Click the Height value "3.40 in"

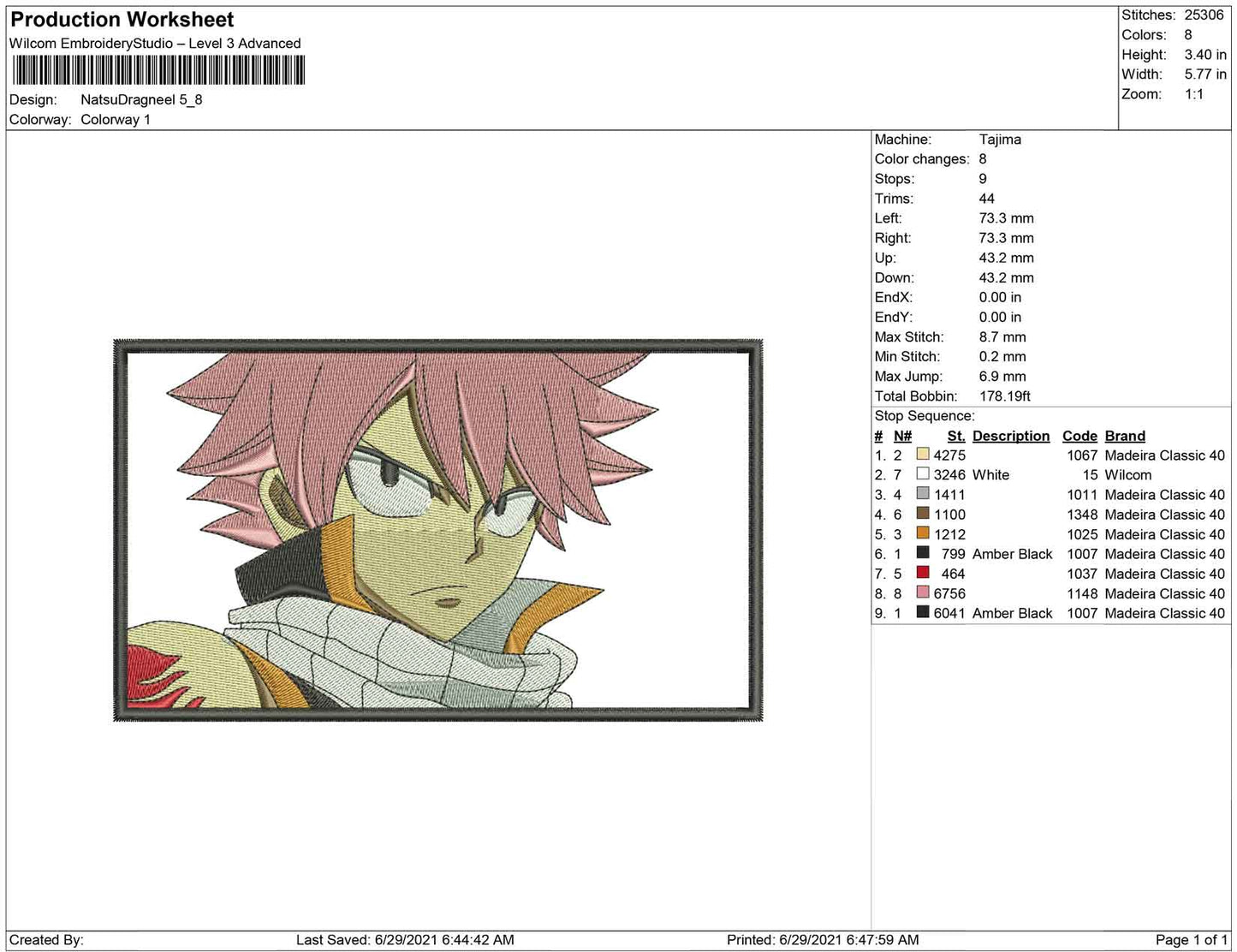click(1205, 55)
